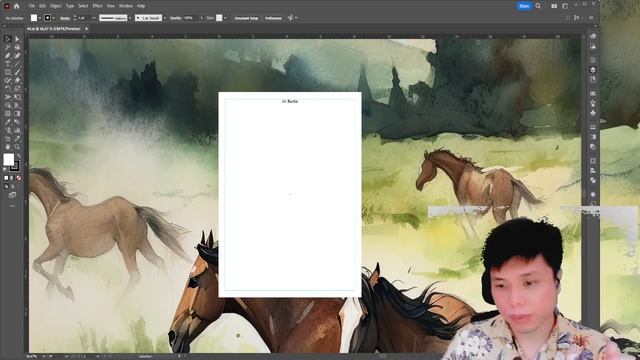
Task: Select the Line Segment tool
Action: pyautogui.click(x=17, y=64)
